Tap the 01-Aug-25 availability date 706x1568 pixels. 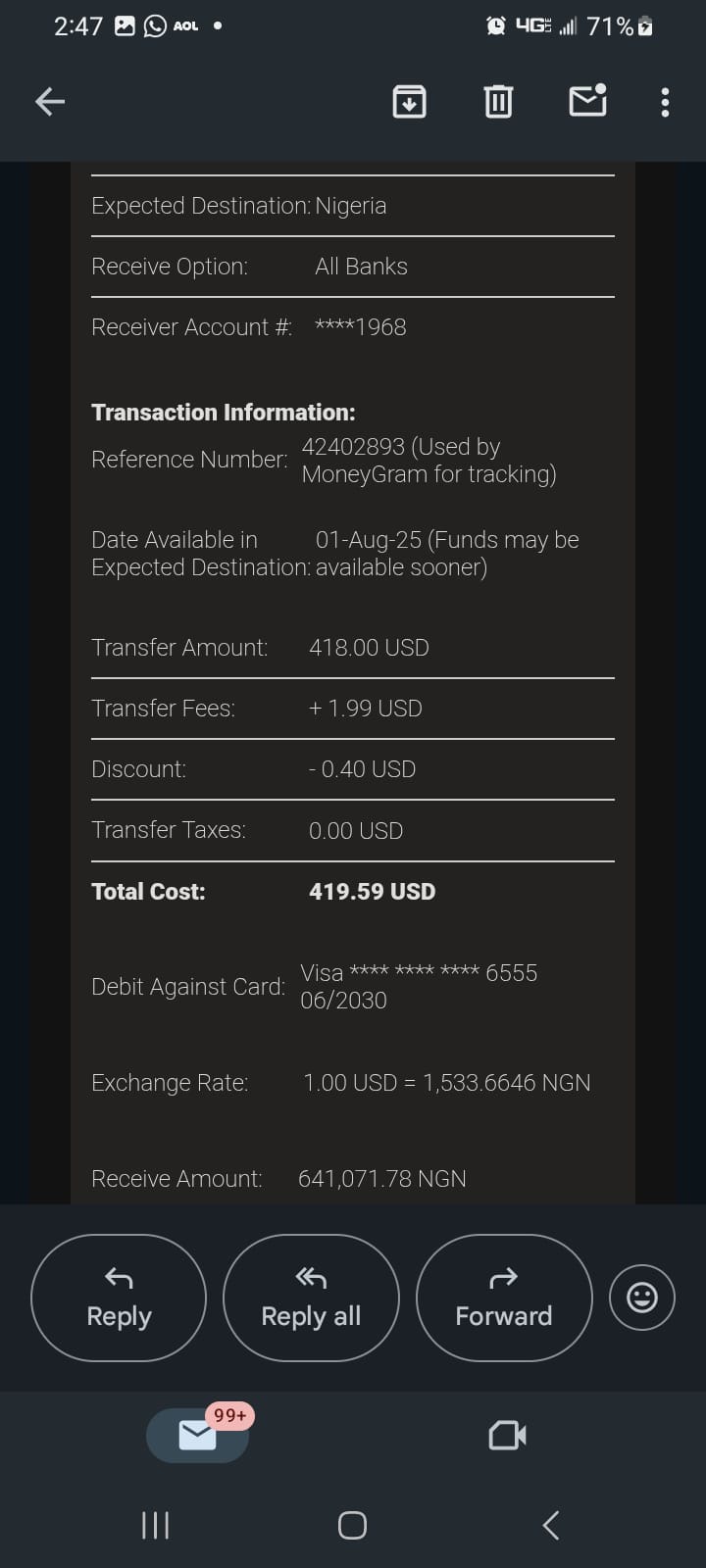(368, 540)
